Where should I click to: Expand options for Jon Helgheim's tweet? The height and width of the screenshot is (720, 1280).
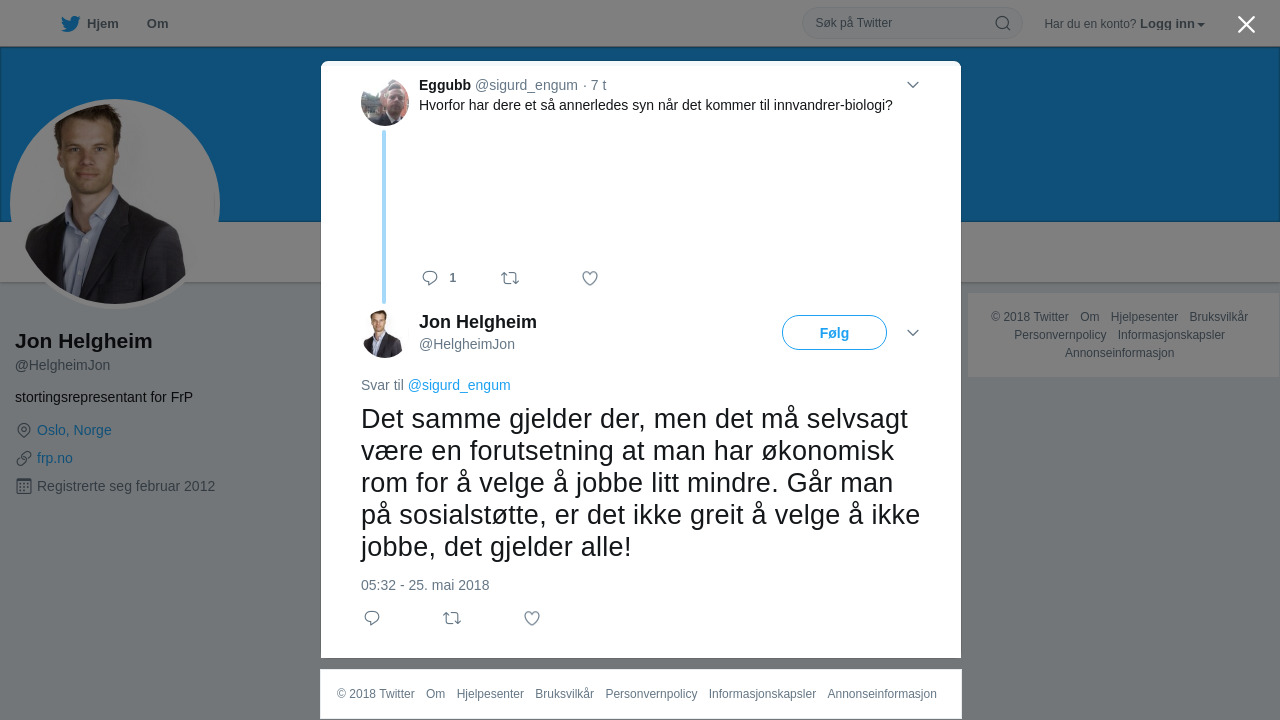click(x=913, y=333)
